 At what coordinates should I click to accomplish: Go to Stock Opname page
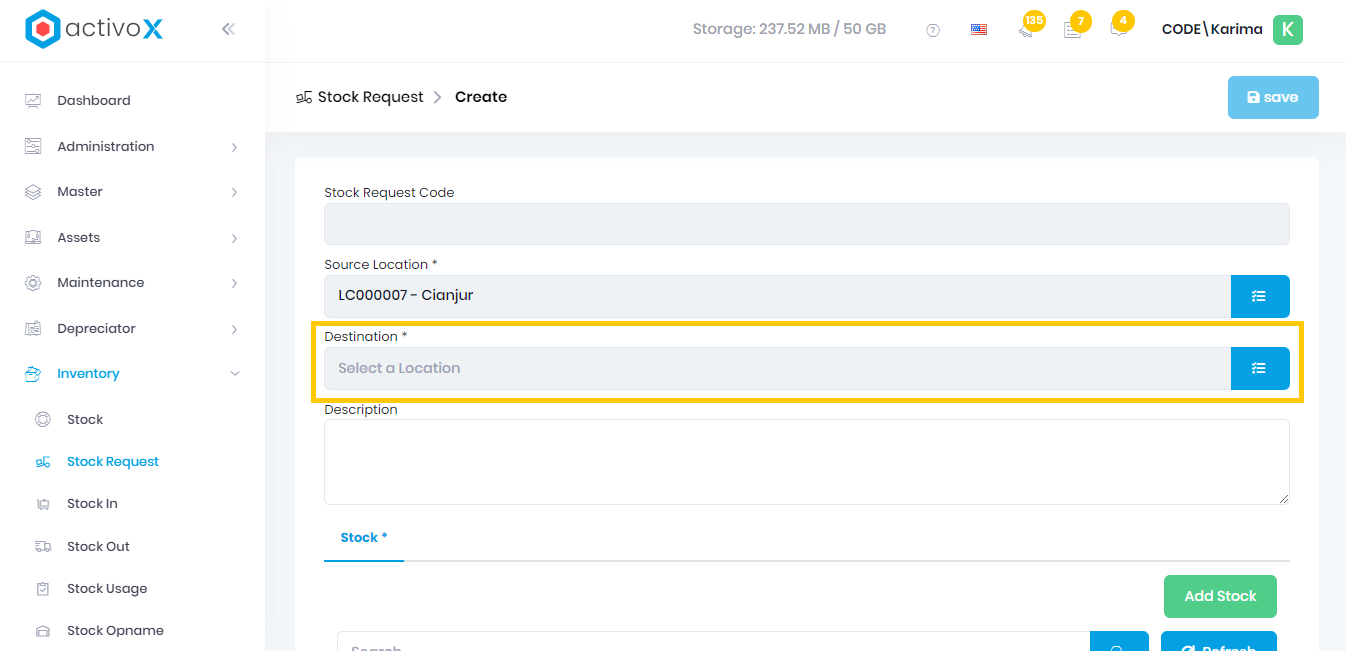[x=115, y=631]
